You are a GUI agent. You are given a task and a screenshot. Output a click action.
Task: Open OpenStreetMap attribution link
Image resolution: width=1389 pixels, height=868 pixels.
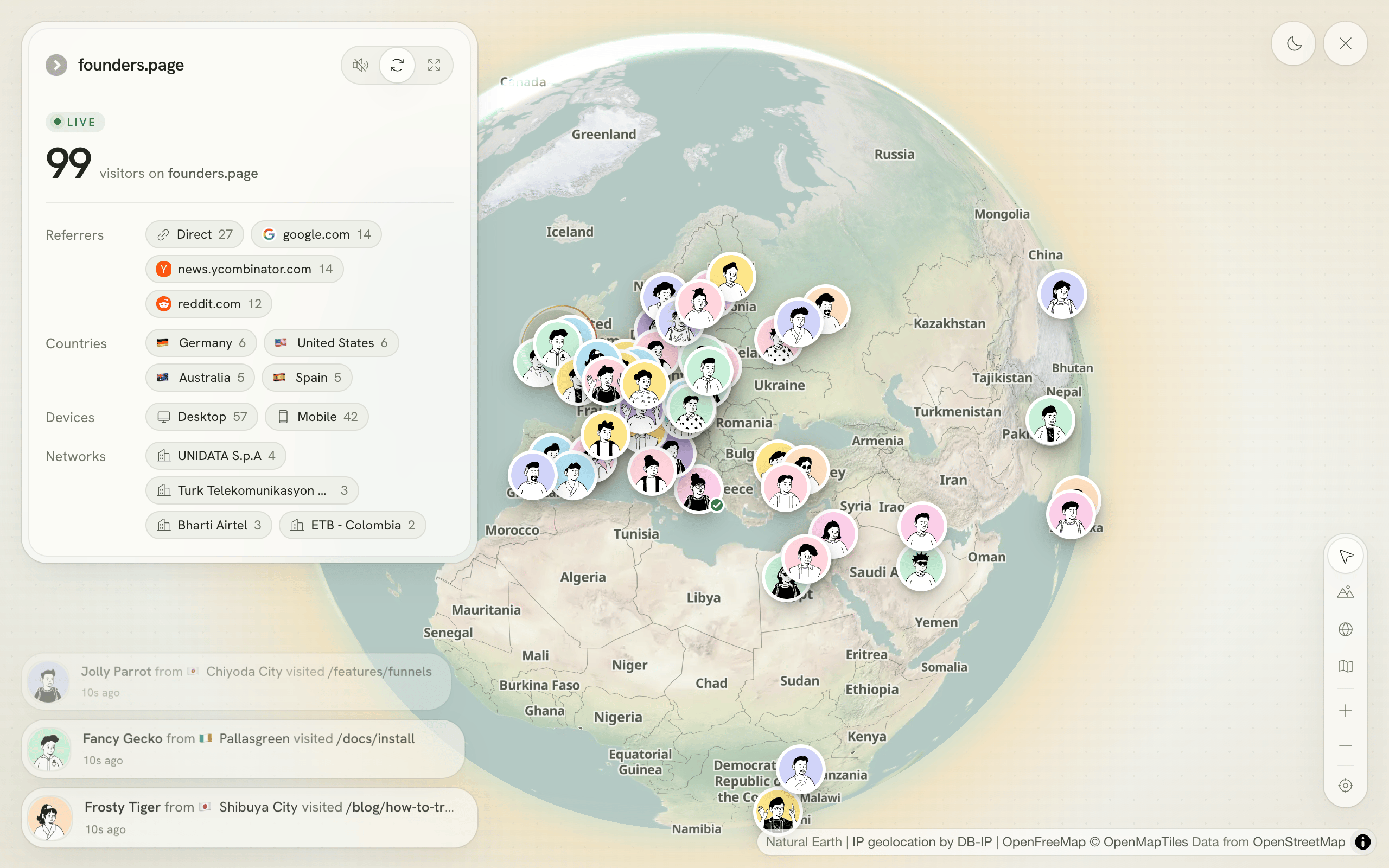1298,841
